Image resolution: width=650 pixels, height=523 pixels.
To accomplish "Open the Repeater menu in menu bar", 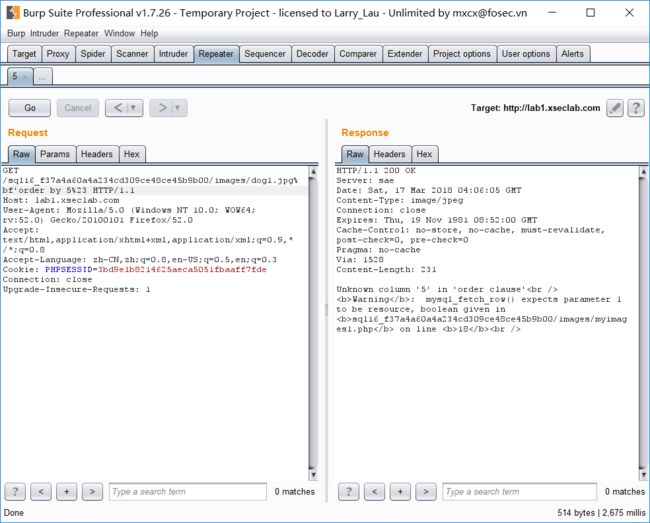I will click(x=81, y=33).
